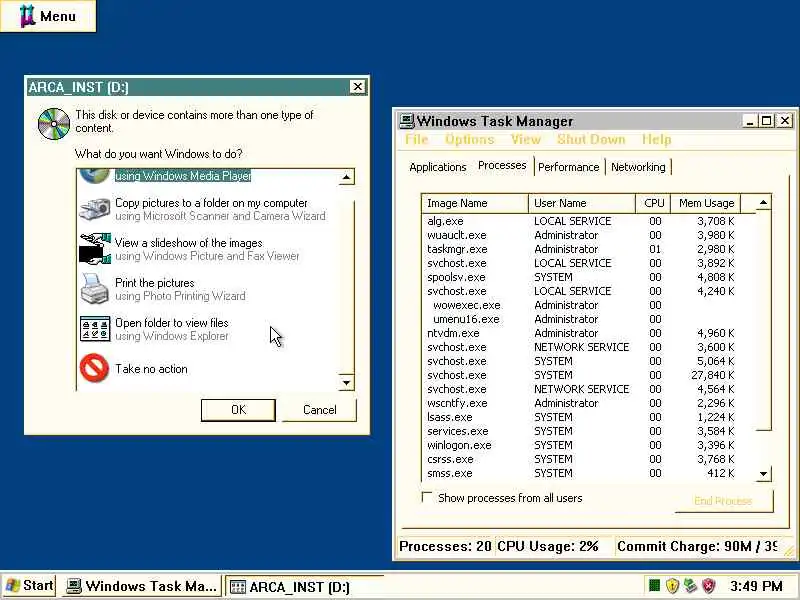Select the wowexec.exe process

[x=581, y=305]
